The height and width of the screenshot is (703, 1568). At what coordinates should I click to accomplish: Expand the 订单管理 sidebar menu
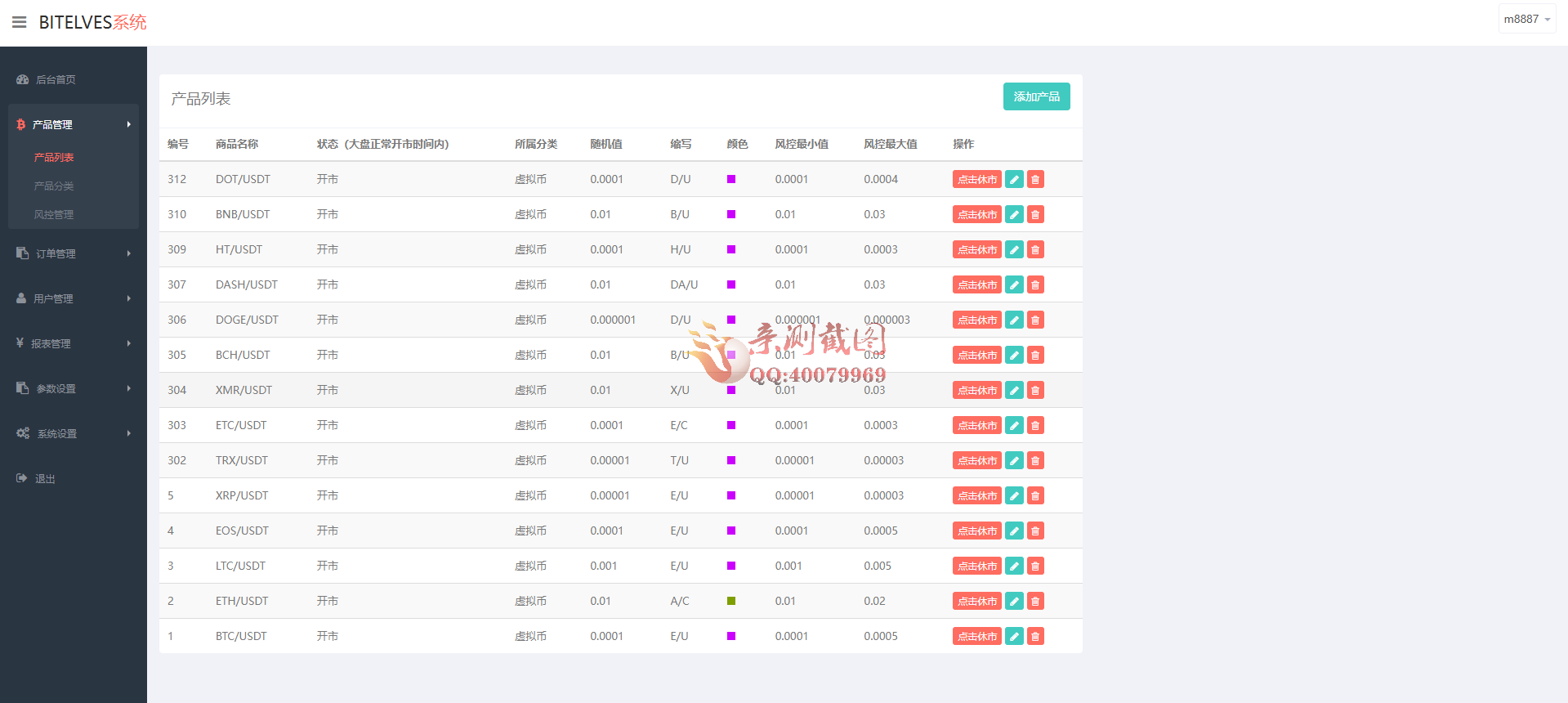(x=74, y=254)
